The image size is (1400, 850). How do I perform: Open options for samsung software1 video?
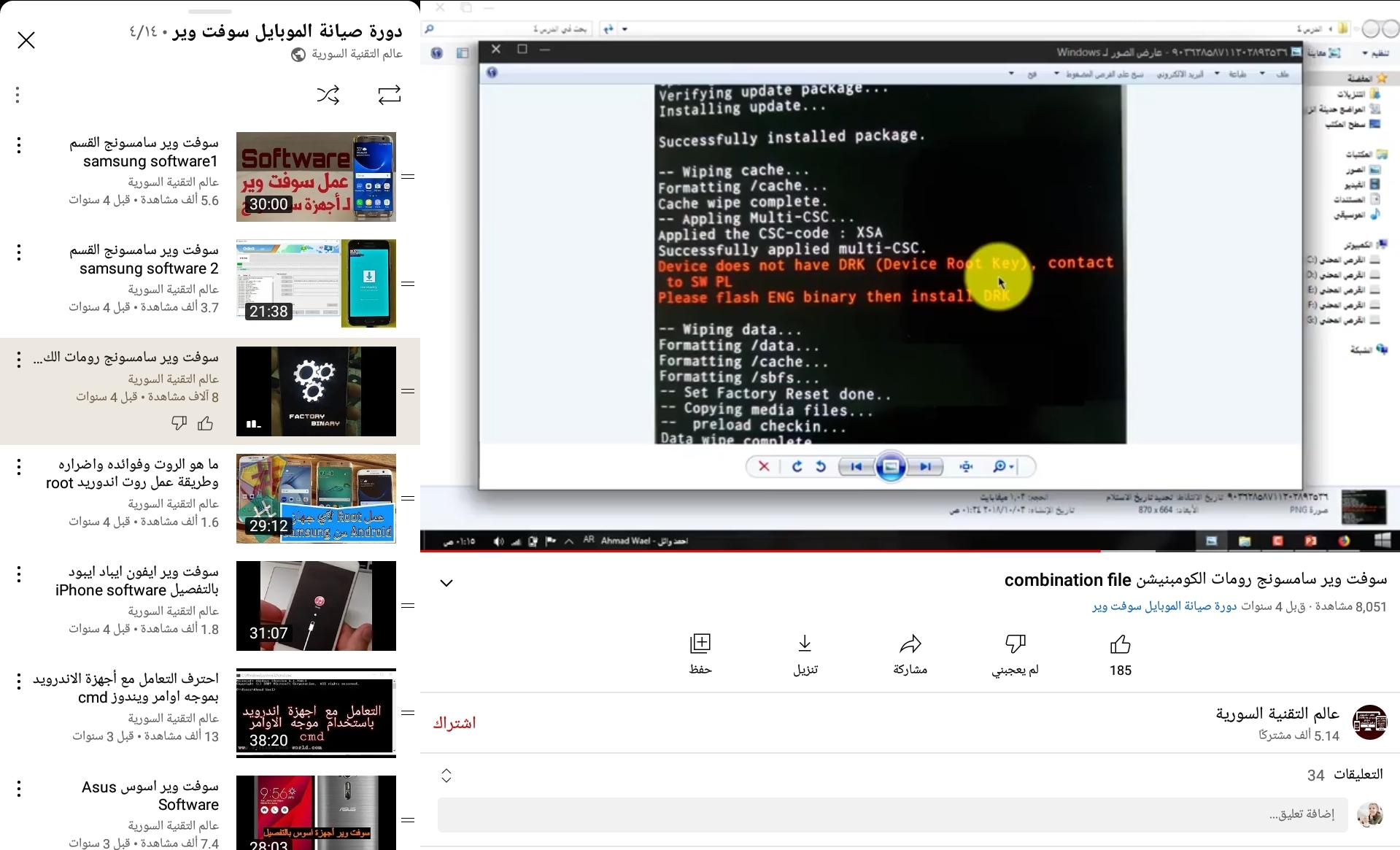[x=19, y=145]
